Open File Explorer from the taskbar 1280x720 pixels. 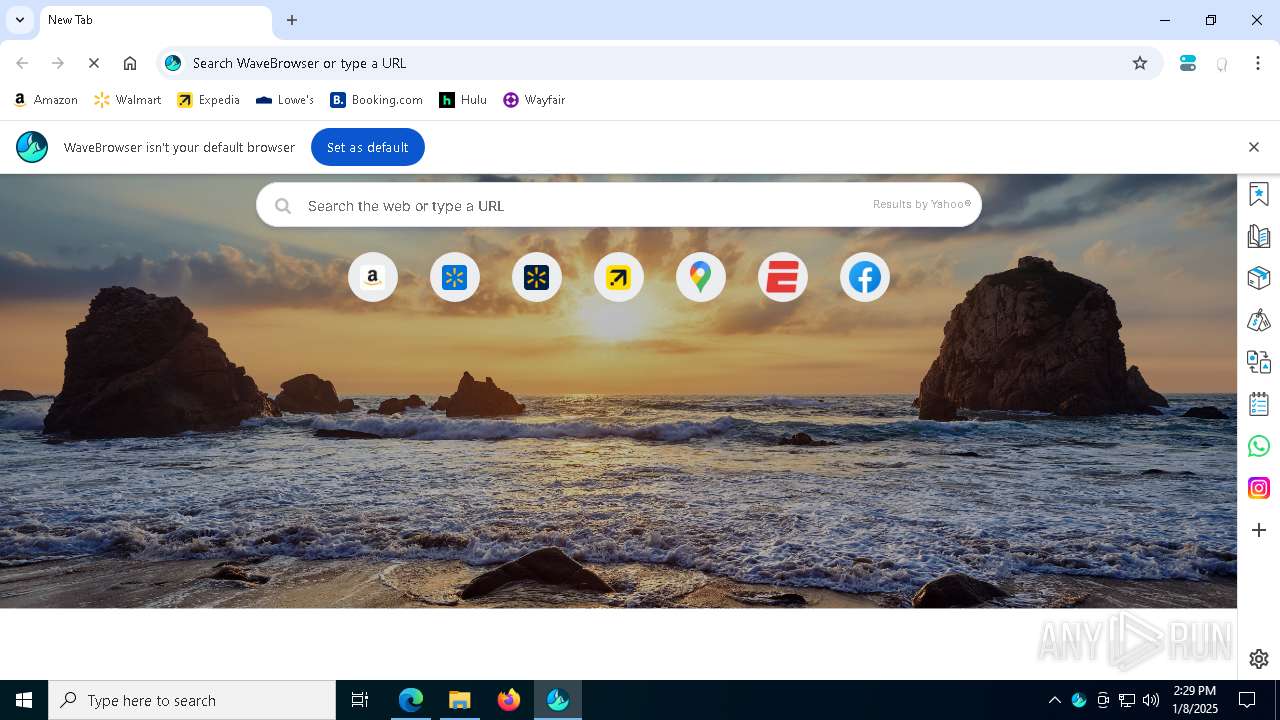point(459,700)
